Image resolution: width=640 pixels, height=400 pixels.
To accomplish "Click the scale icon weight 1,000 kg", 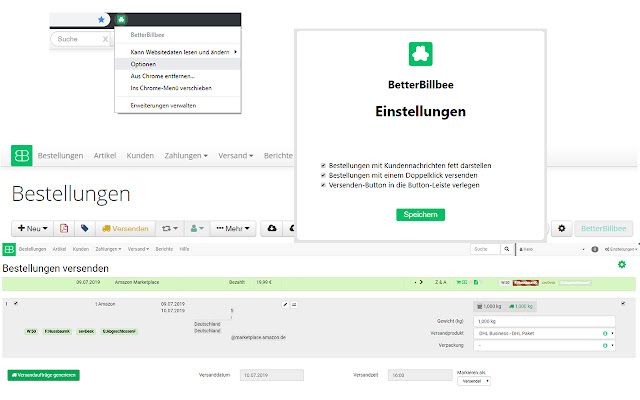I will 489,306.
